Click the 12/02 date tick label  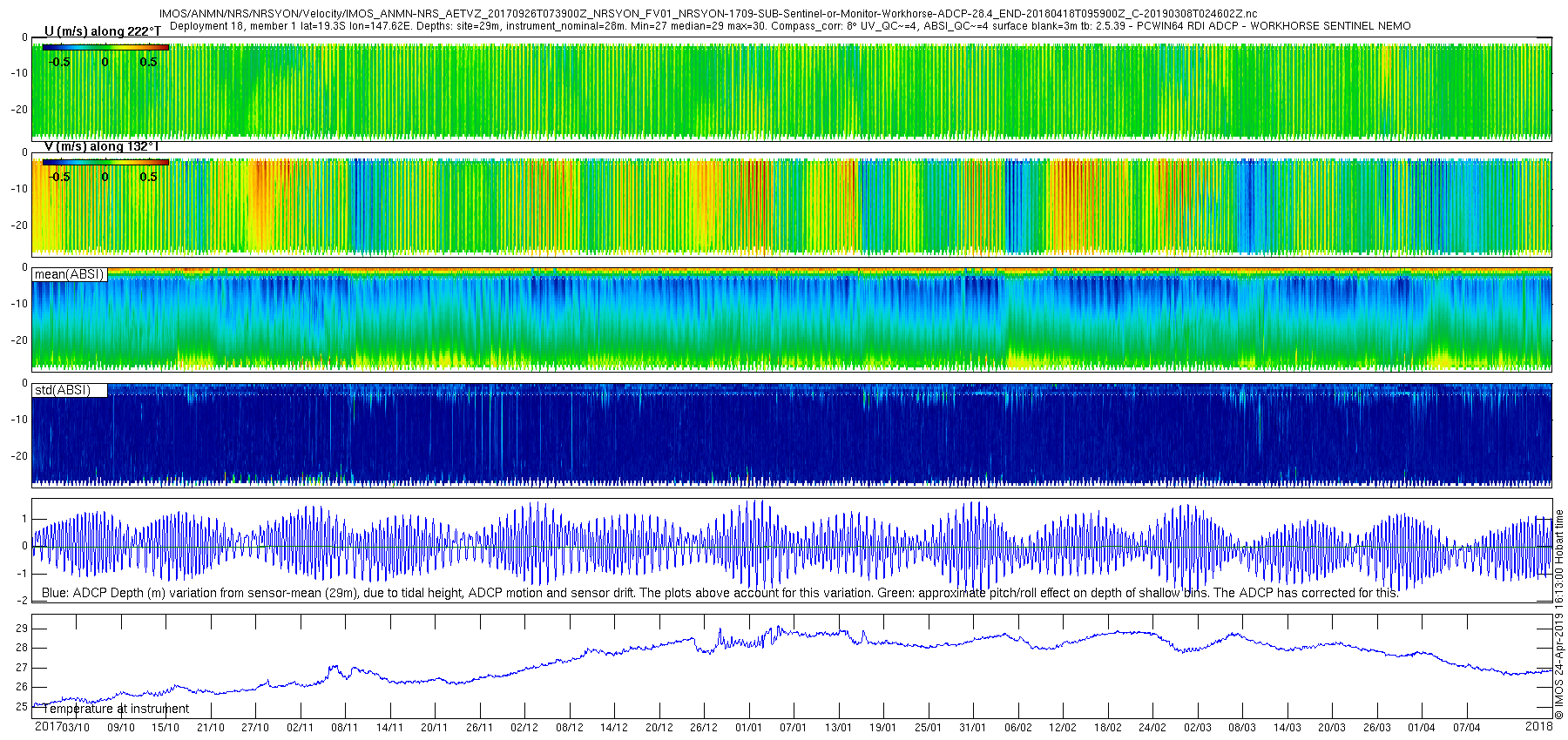[x=1062, y=728]
